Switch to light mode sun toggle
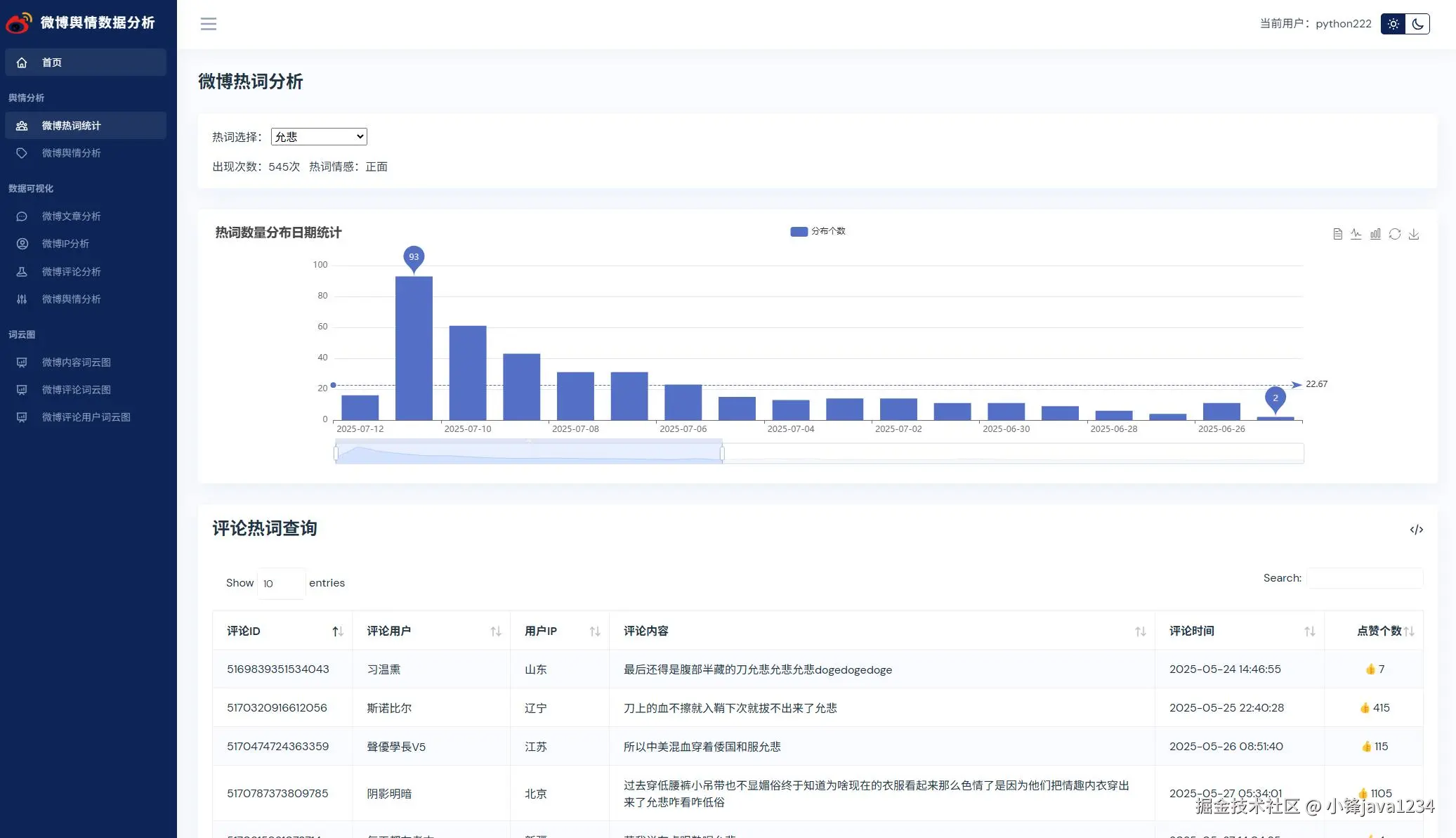 [1393, 24]
